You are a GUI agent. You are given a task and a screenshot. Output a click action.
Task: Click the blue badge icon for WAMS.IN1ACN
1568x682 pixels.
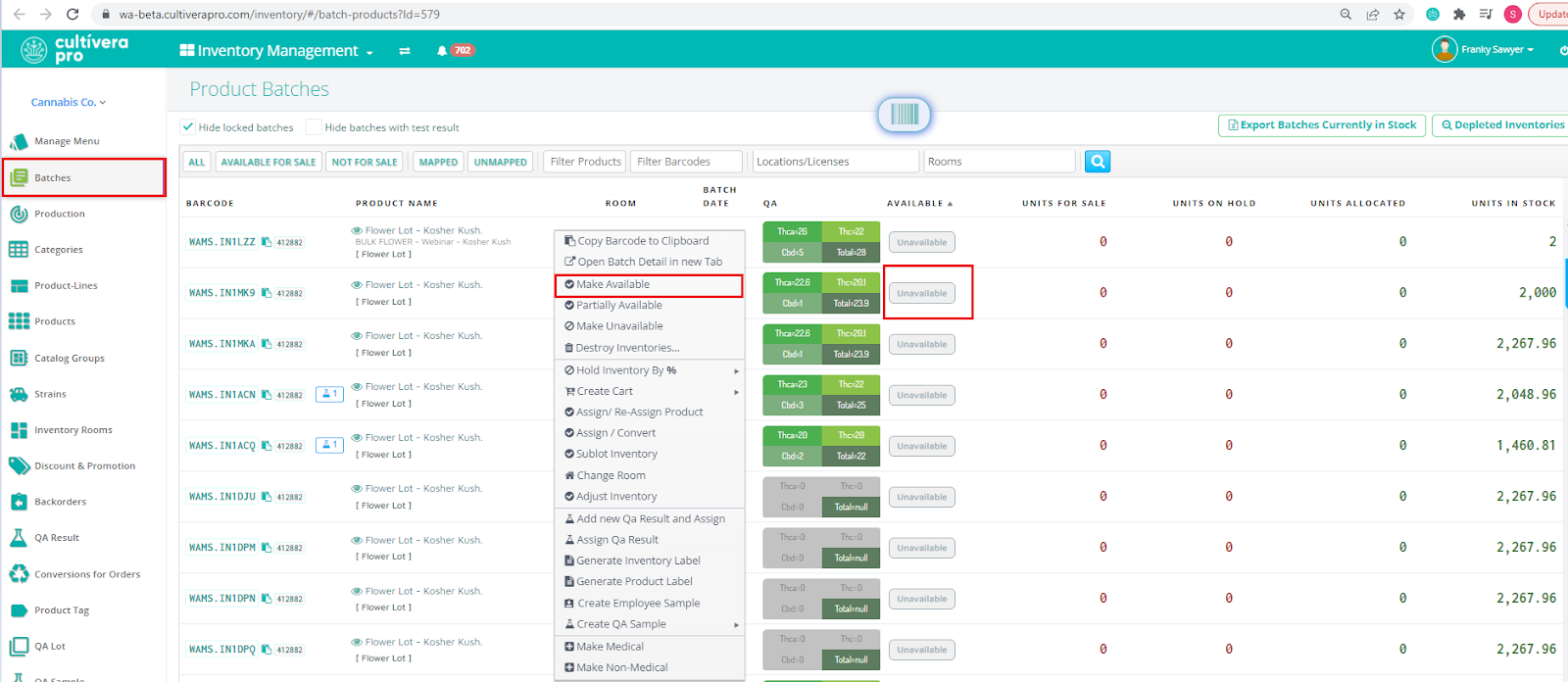pos(329,394)
